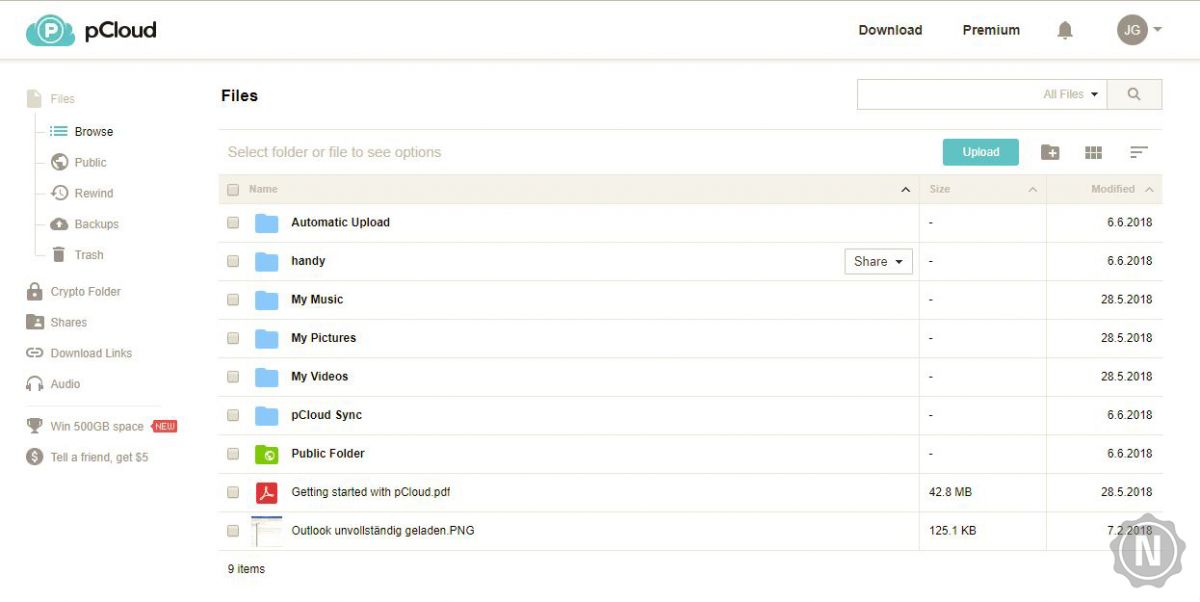1200x602 pixels.
Task: Check the Outlook PNG row checkbox
Action: (x=233, y=531)
